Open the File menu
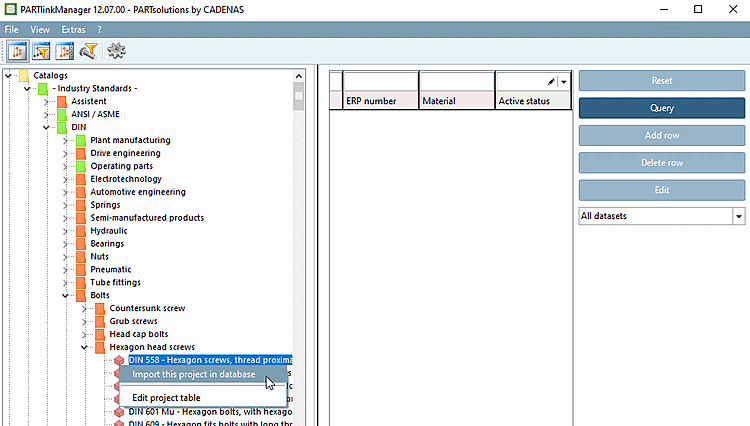 point(11,30)
